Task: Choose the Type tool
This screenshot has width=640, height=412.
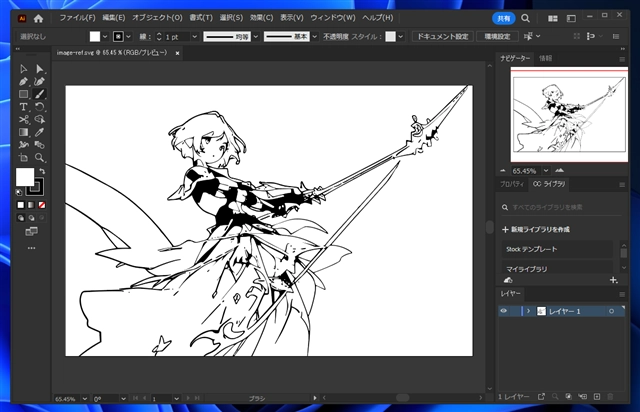Action: click(23, 106)
